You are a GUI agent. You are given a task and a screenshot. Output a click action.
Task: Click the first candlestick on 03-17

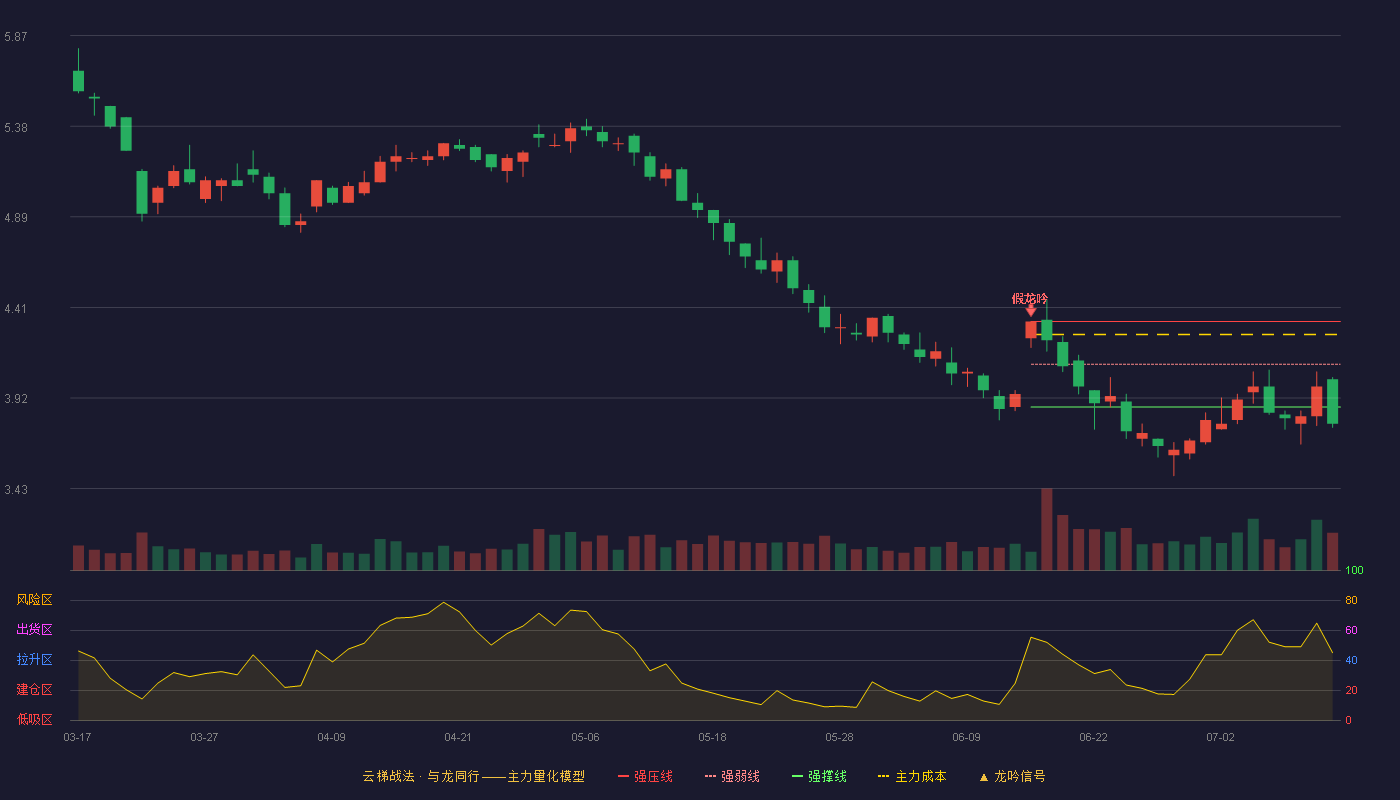pyautogui.click(x=78, y=80)
